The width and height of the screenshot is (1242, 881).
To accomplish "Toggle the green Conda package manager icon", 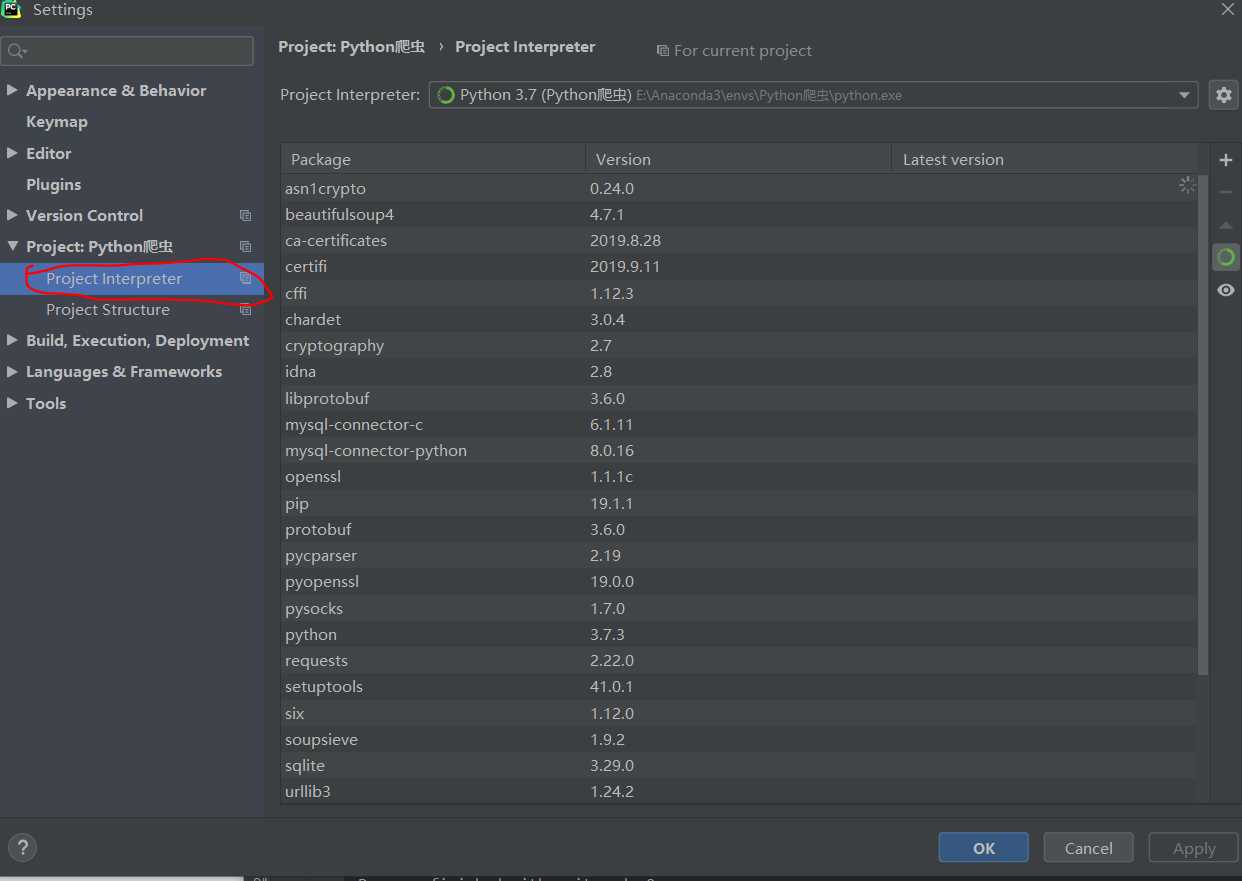I will click(x=1226, y=258).
